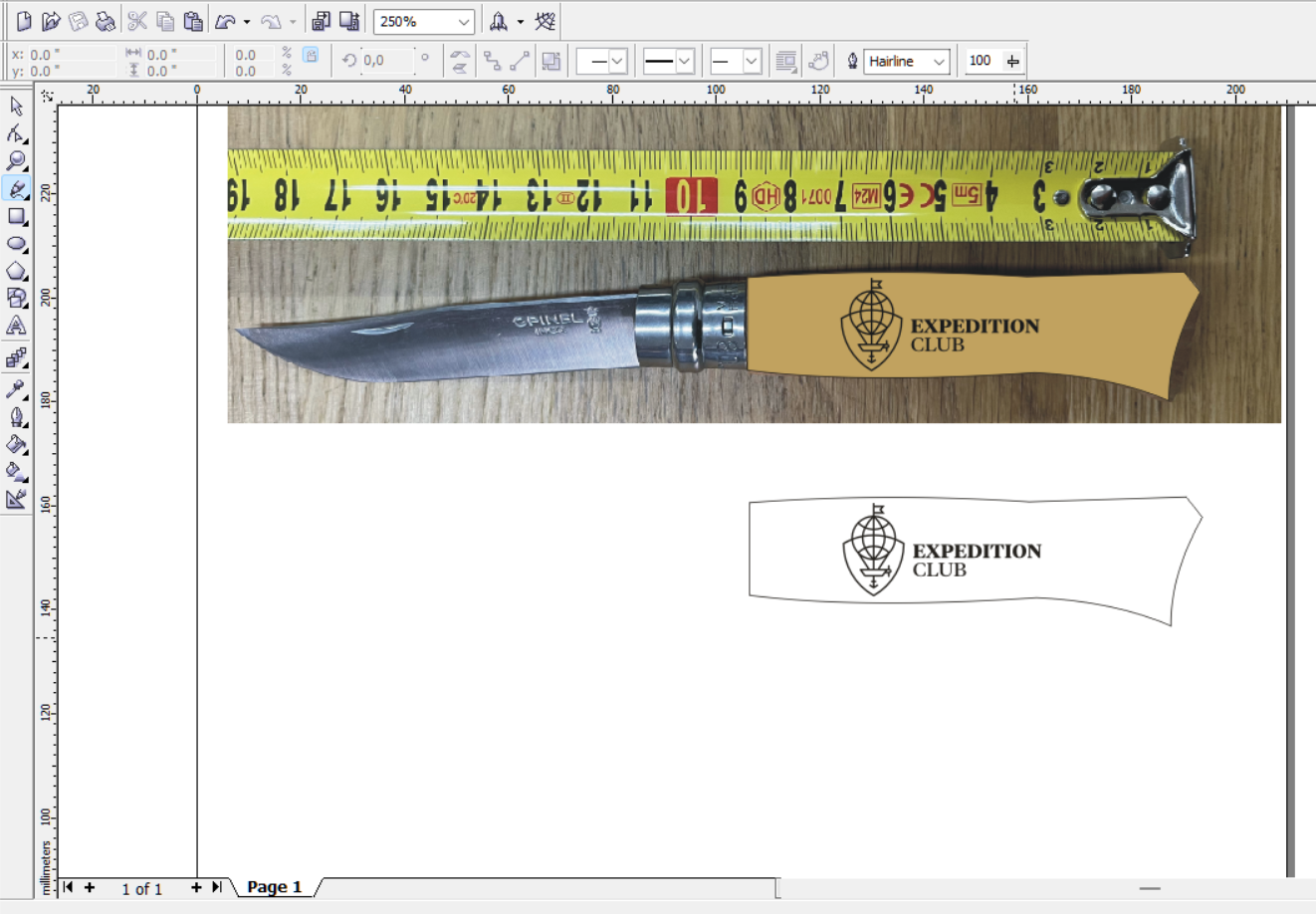Activate the Zoom magnifier tool

pos(16,160)
